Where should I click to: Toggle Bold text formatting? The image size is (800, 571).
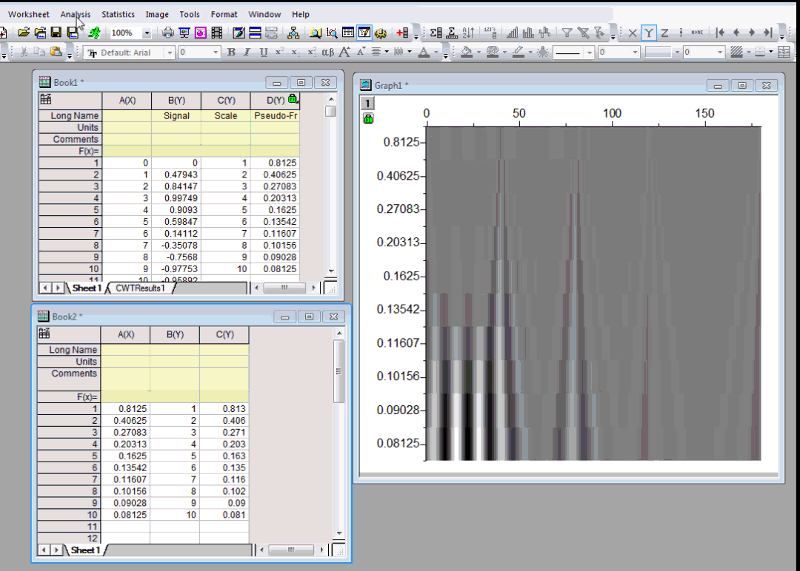[231, 52]
